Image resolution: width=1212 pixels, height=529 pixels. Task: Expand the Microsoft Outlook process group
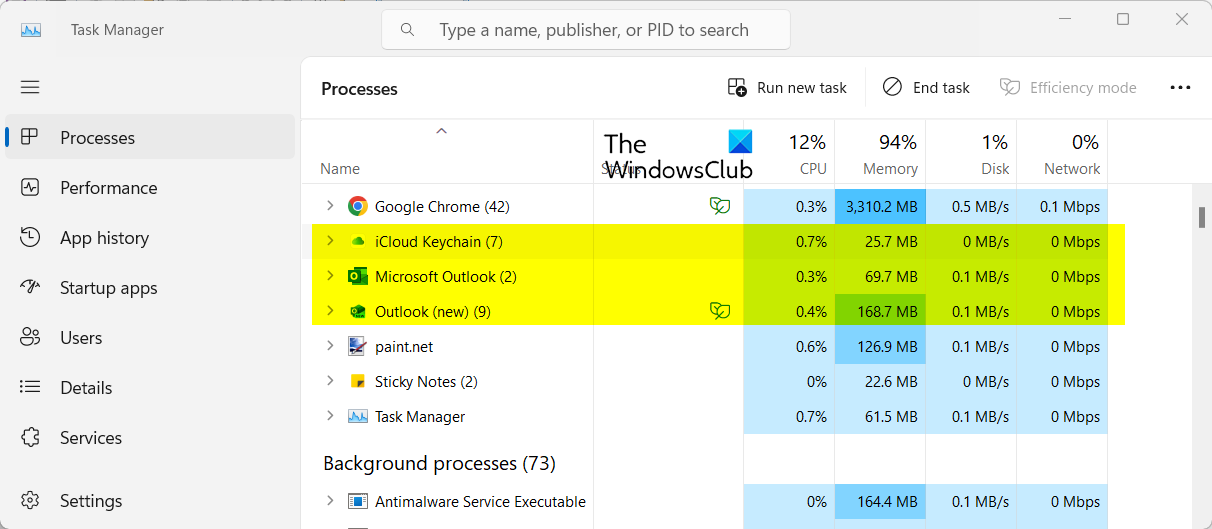click(330, 277)
